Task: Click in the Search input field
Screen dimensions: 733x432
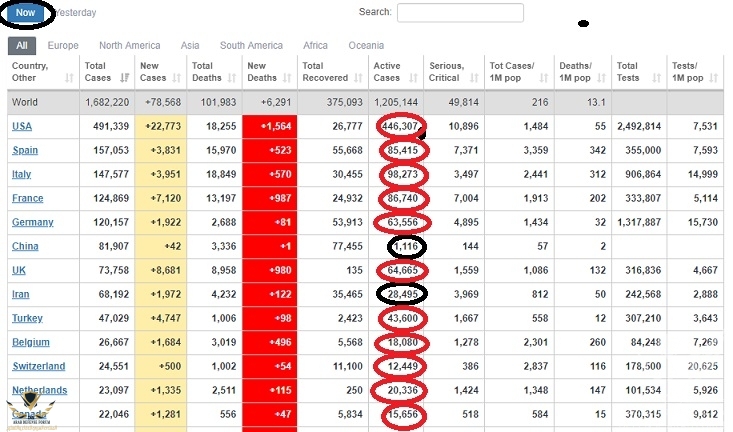Action: pos(460,13)
